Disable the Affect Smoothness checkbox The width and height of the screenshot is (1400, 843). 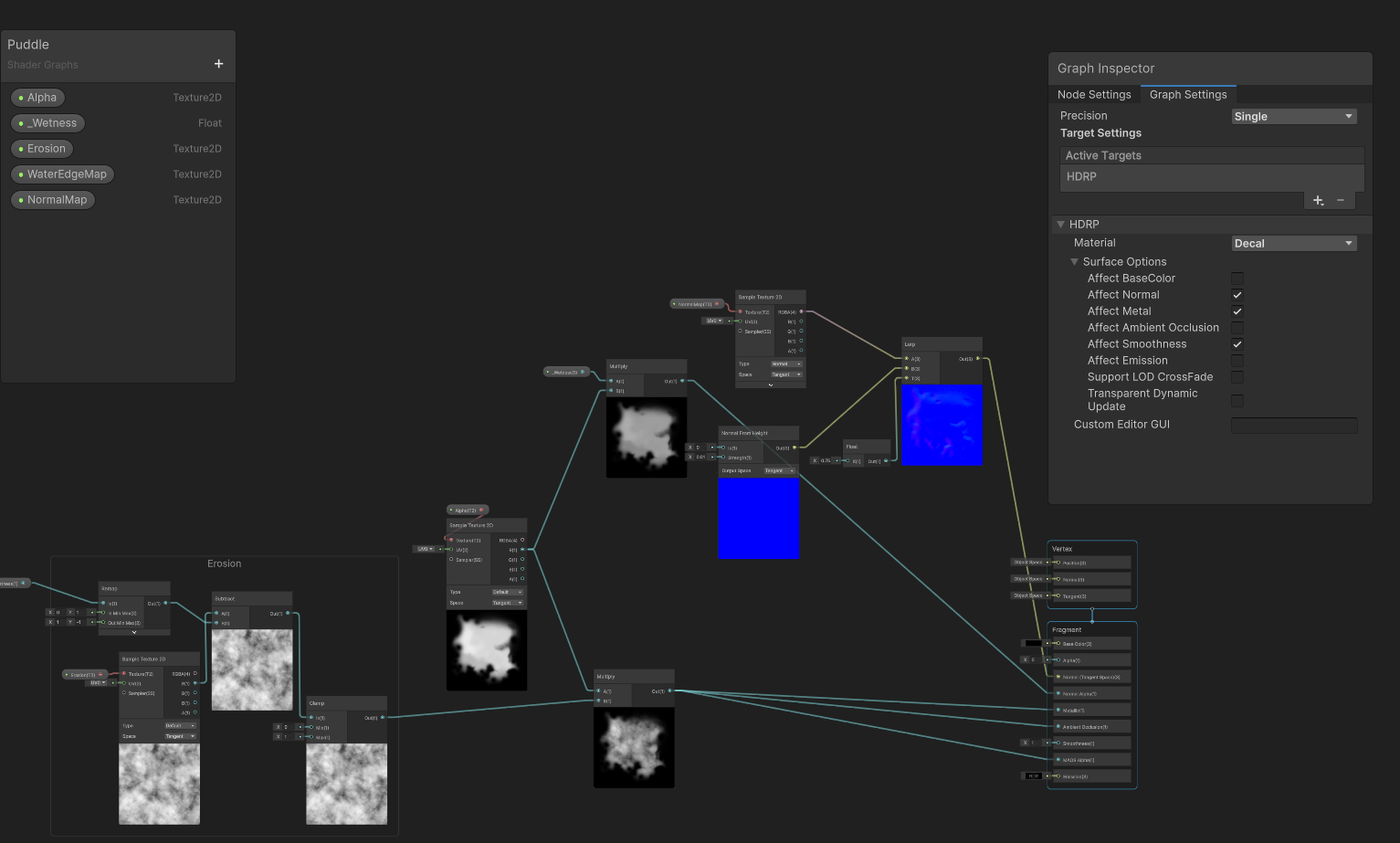click(x=1237, y=344)
